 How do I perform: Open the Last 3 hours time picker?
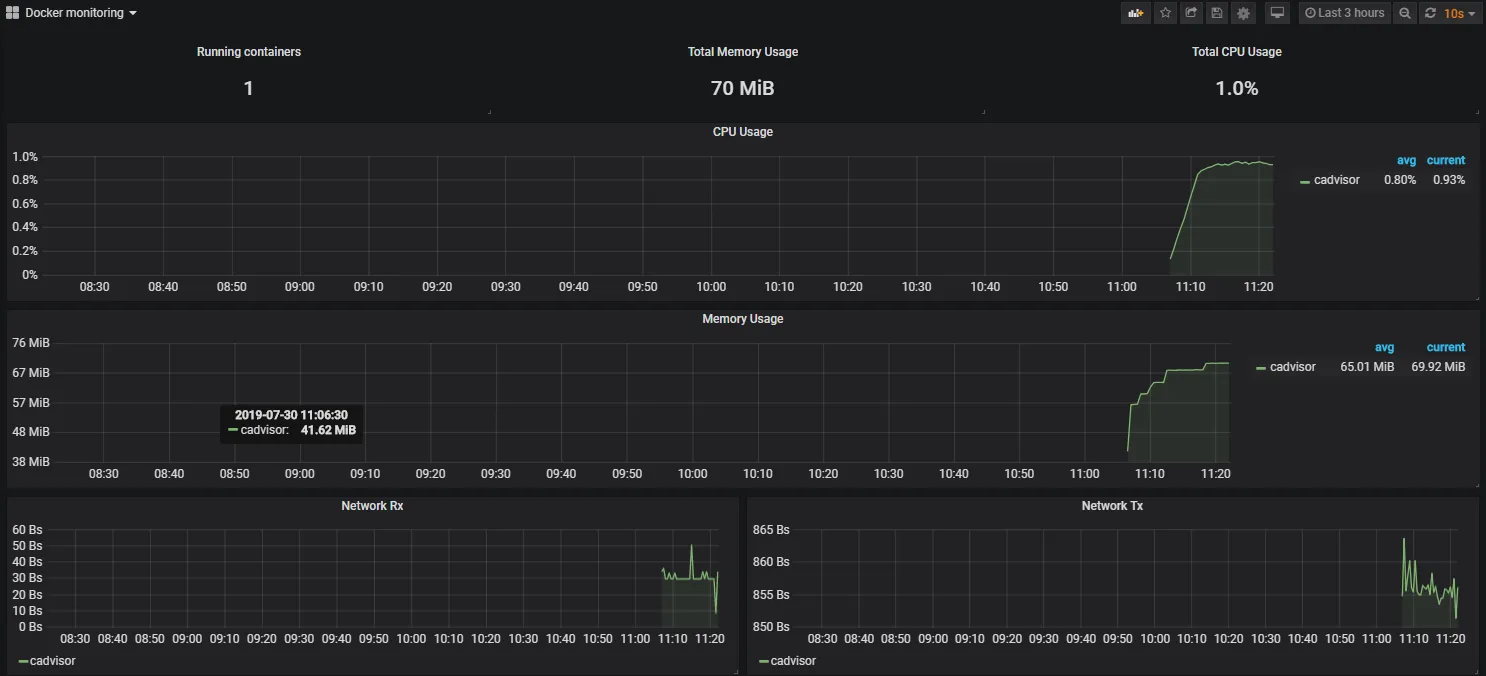tap(1344, 13)
